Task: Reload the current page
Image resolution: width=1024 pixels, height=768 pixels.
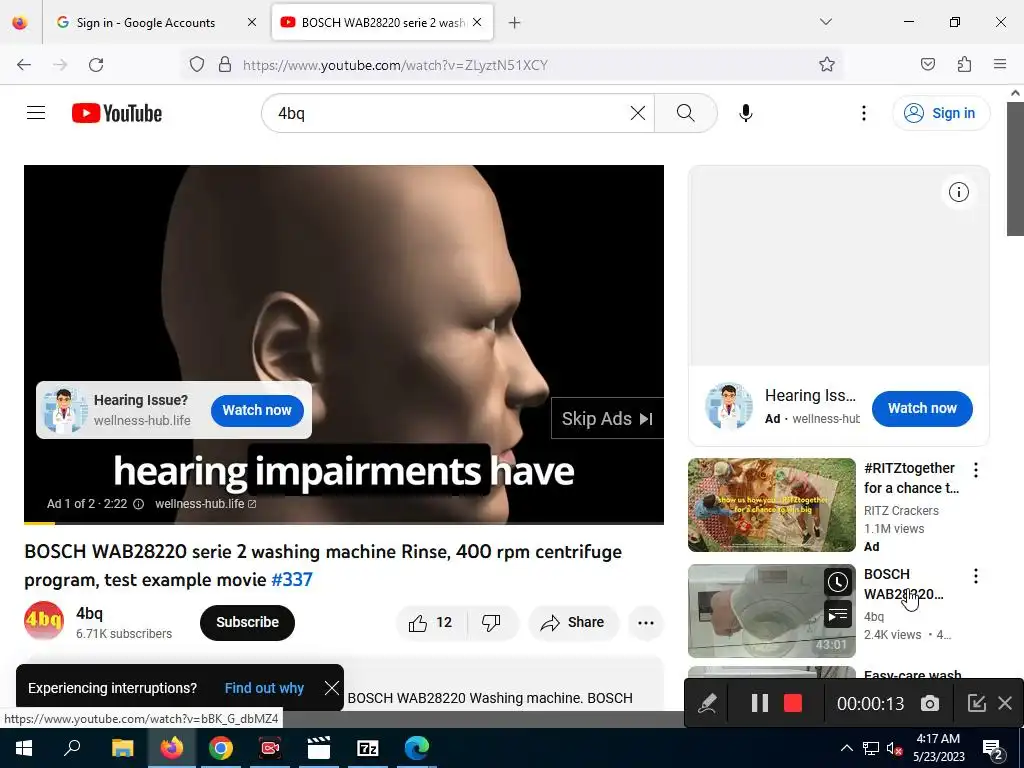Action: click(96, 65)
